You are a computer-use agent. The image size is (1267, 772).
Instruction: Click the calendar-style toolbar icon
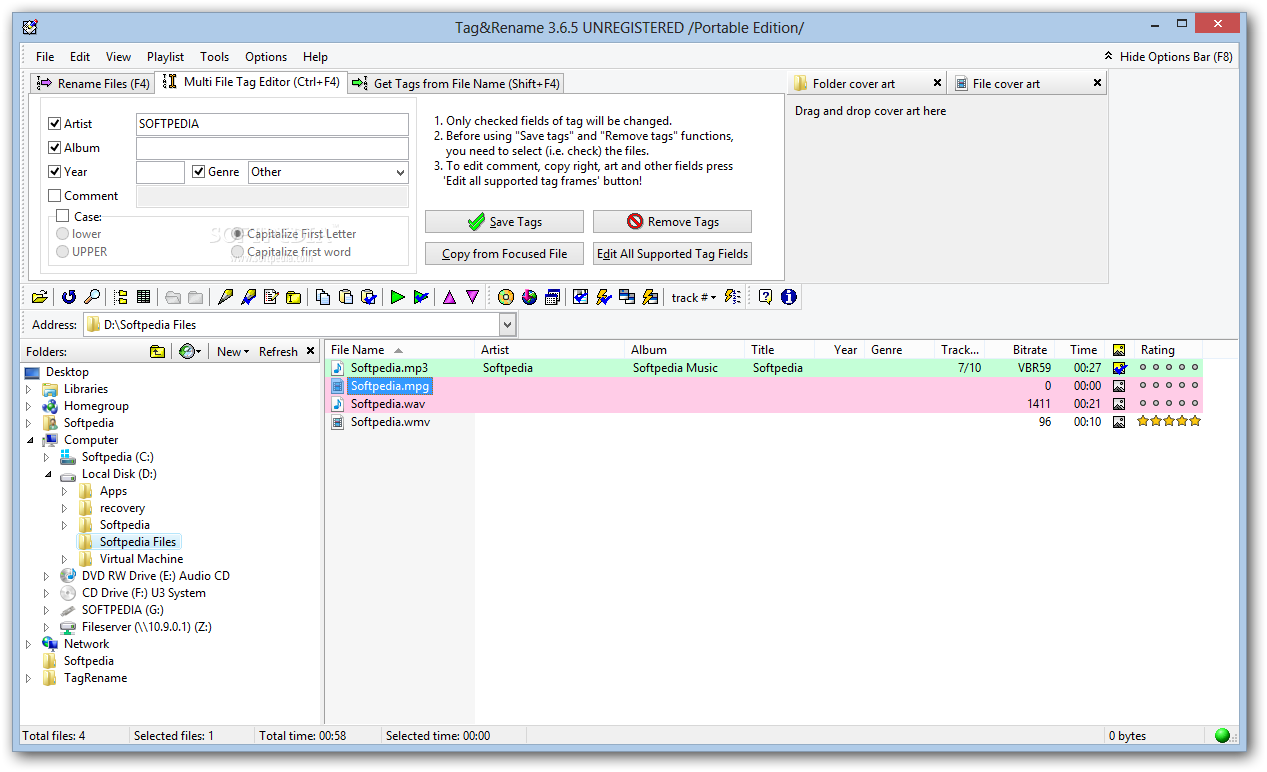(x=552, y=297)
